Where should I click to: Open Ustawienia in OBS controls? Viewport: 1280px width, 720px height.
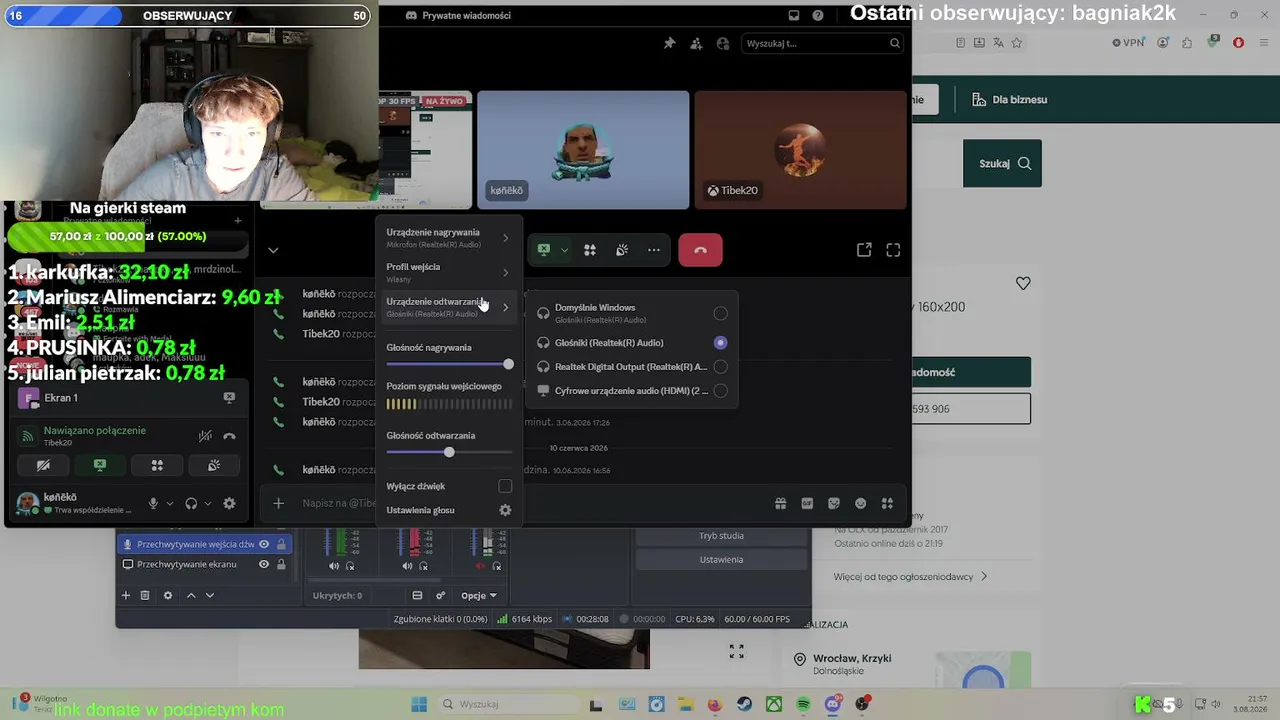[721, 559]
